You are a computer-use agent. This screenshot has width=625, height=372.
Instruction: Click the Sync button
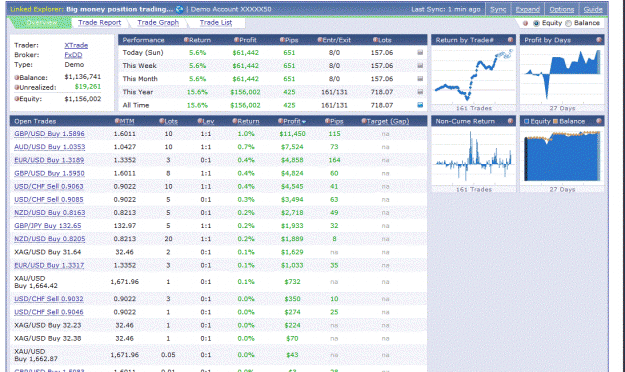(x=498, y=9)
